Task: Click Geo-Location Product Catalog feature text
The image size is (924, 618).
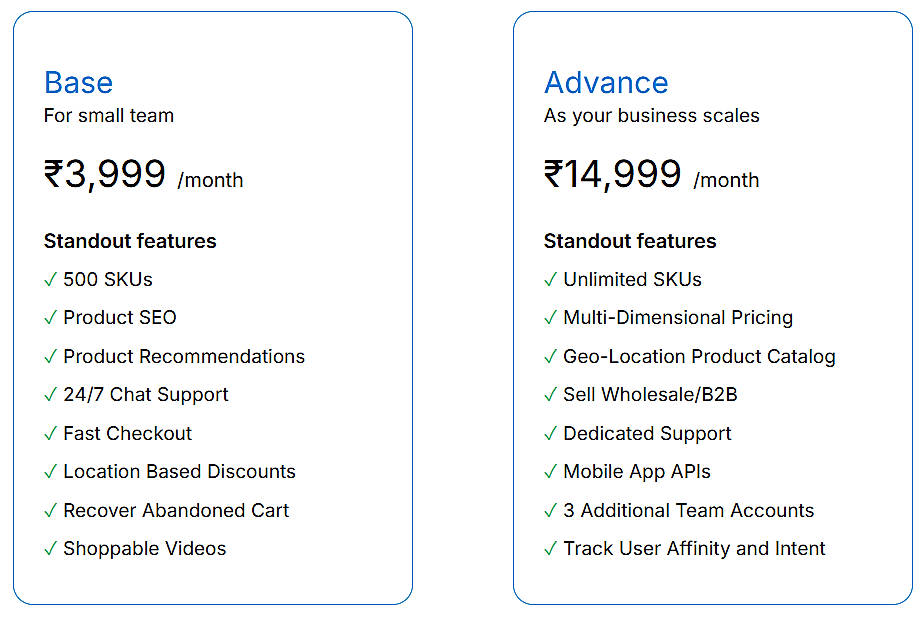Action: (x=699, y=357)
